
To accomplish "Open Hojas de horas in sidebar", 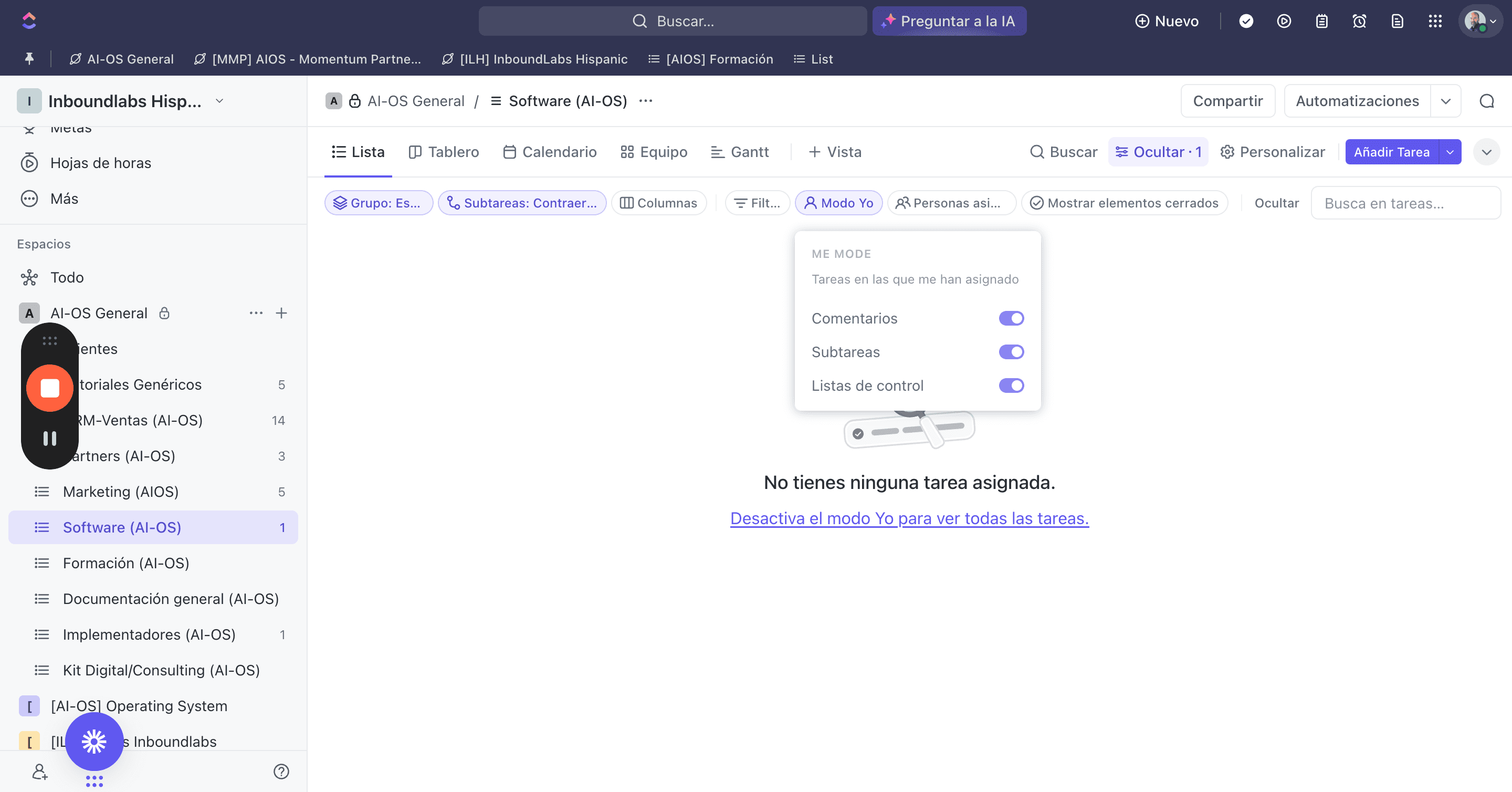I will tap(100, 163).
